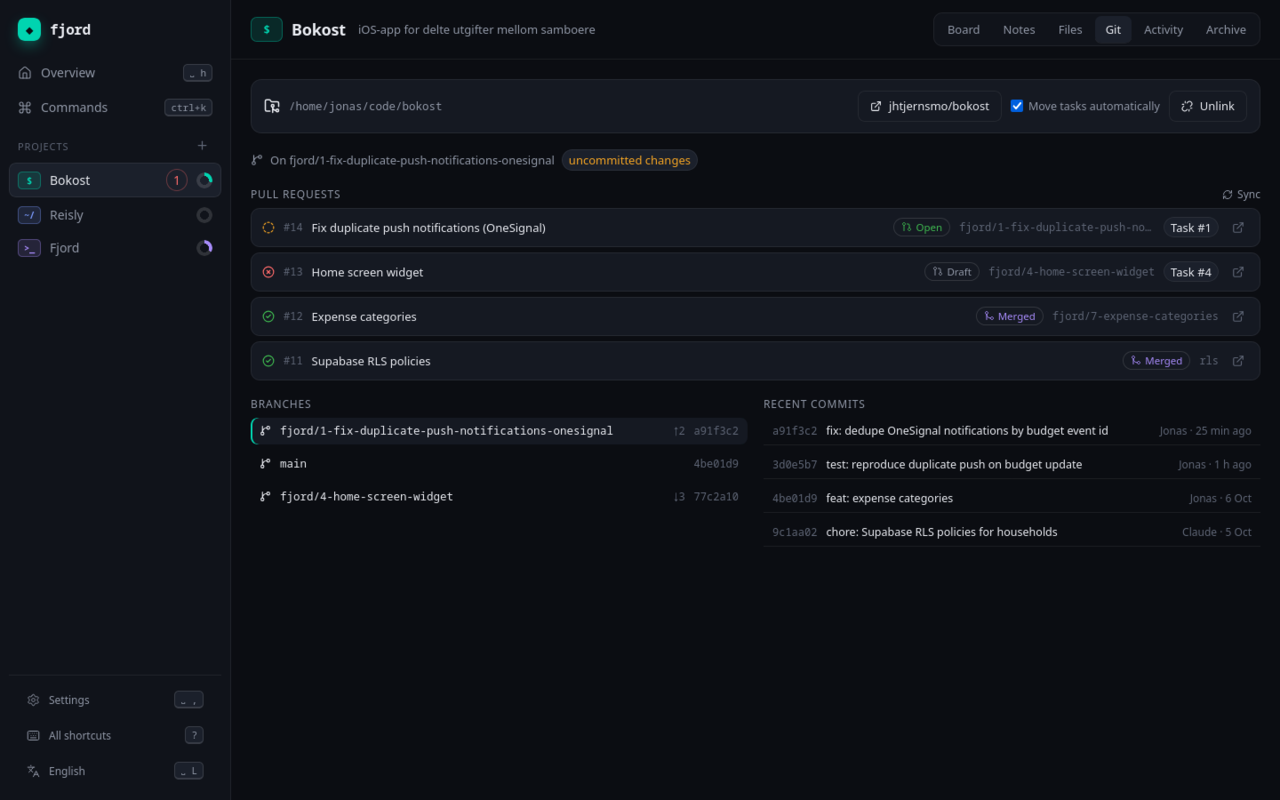Click the folder icon beside repository path
Screen dimensions: 1280x800
point(272,106)
